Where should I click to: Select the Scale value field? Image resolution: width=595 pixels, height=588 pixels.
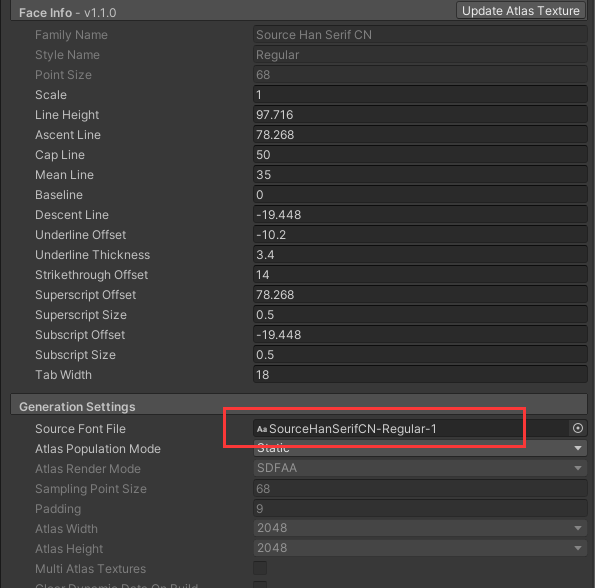420,94
